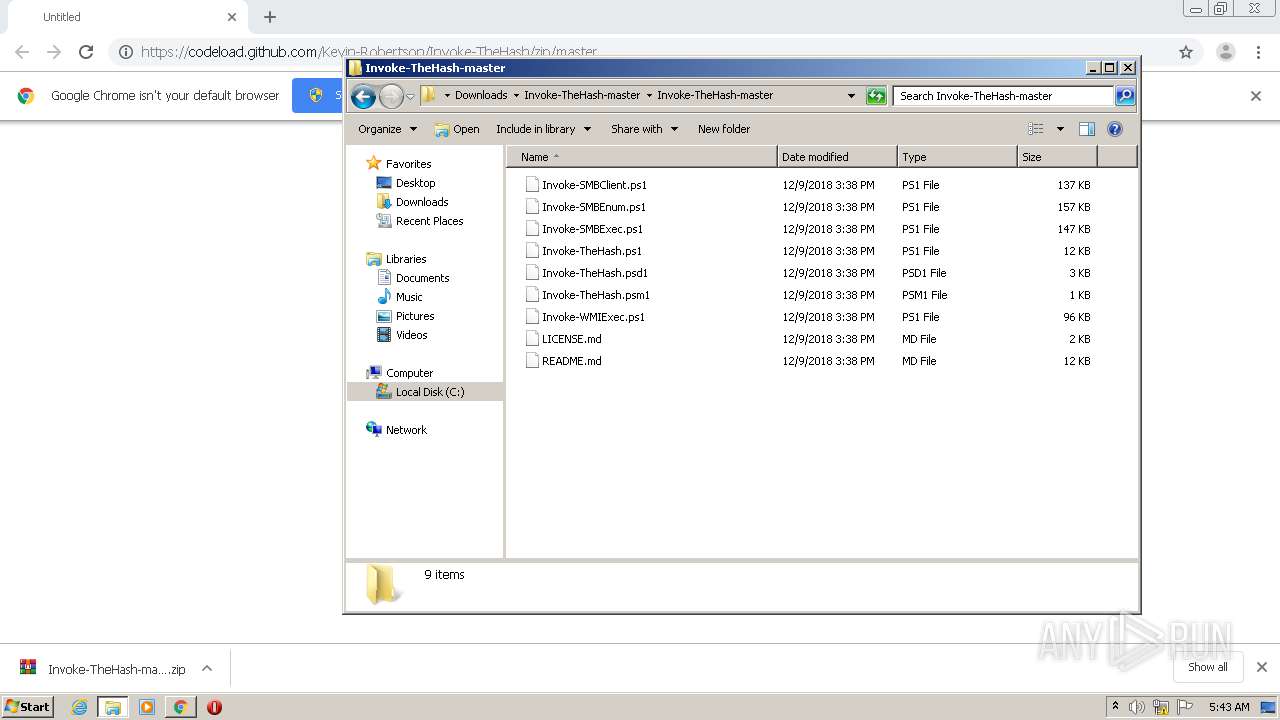Open Chrome three-dot menu

pos(1259,52)
